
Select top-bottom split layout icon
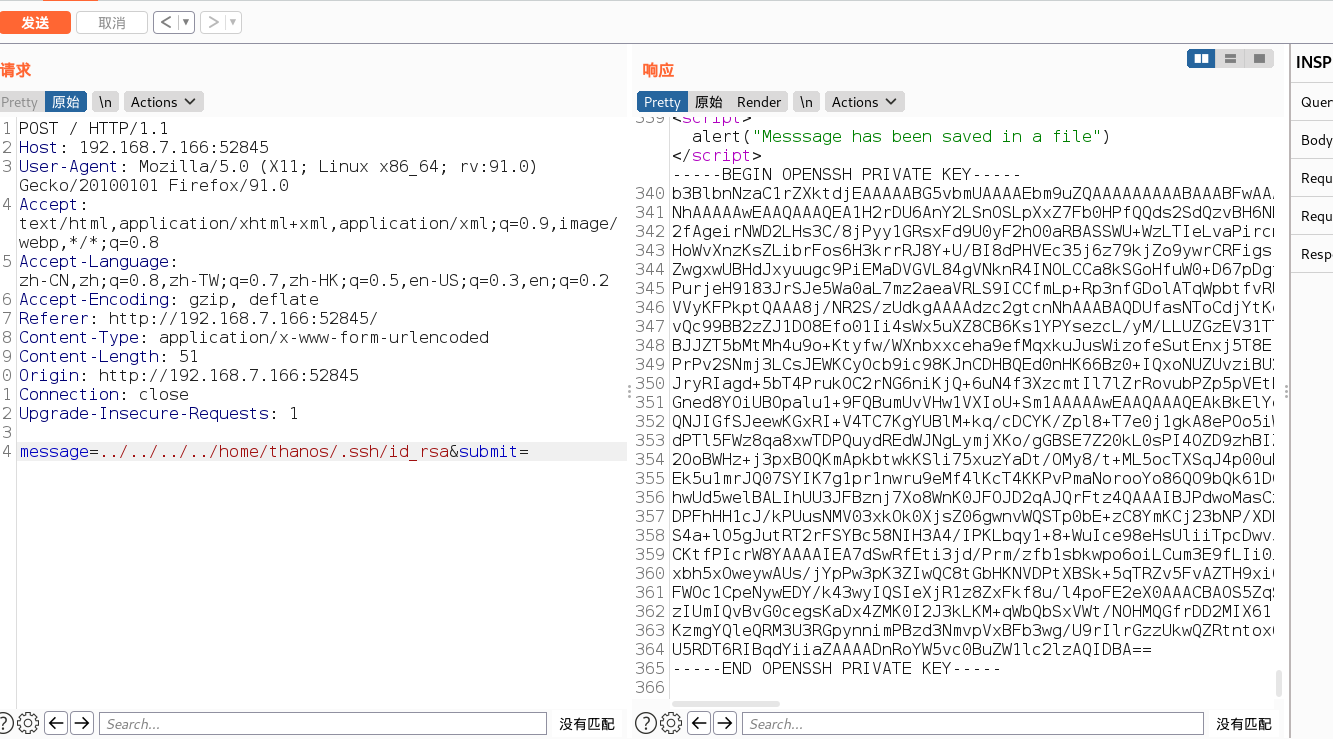tap(1230, 59)
